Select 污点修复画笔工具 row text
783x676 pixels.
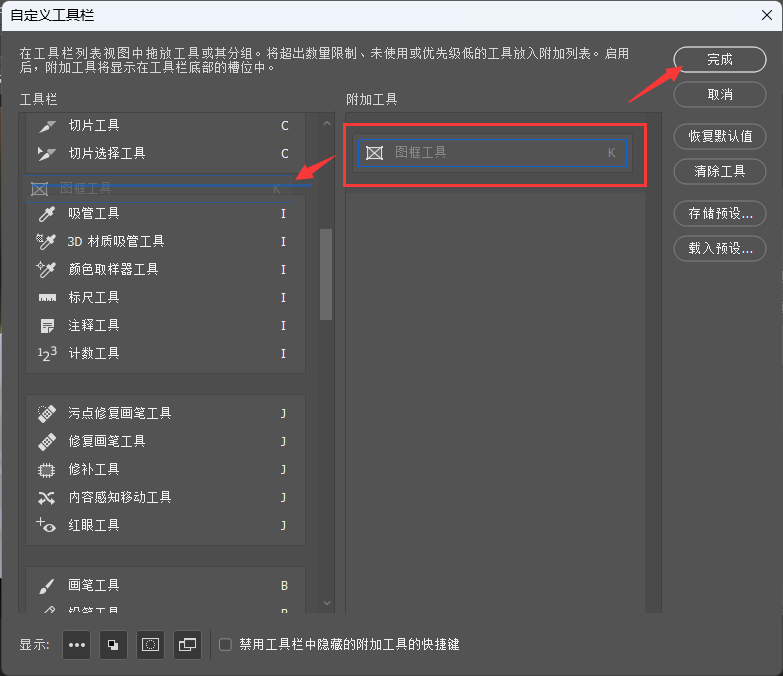point(120,413)
